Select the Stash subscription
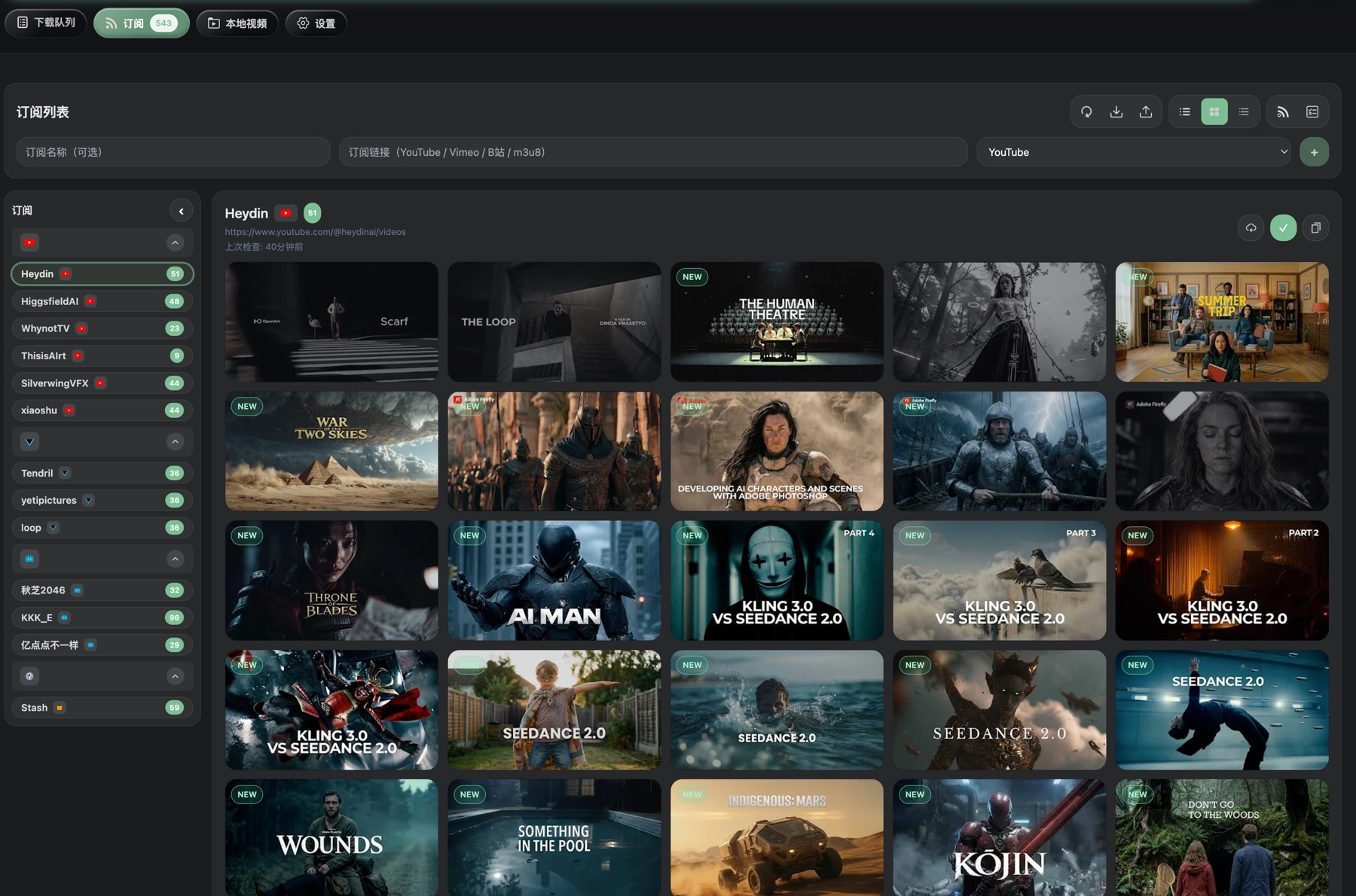The height and width of the screenshot is (896, 1356). [x=102, y=708]
